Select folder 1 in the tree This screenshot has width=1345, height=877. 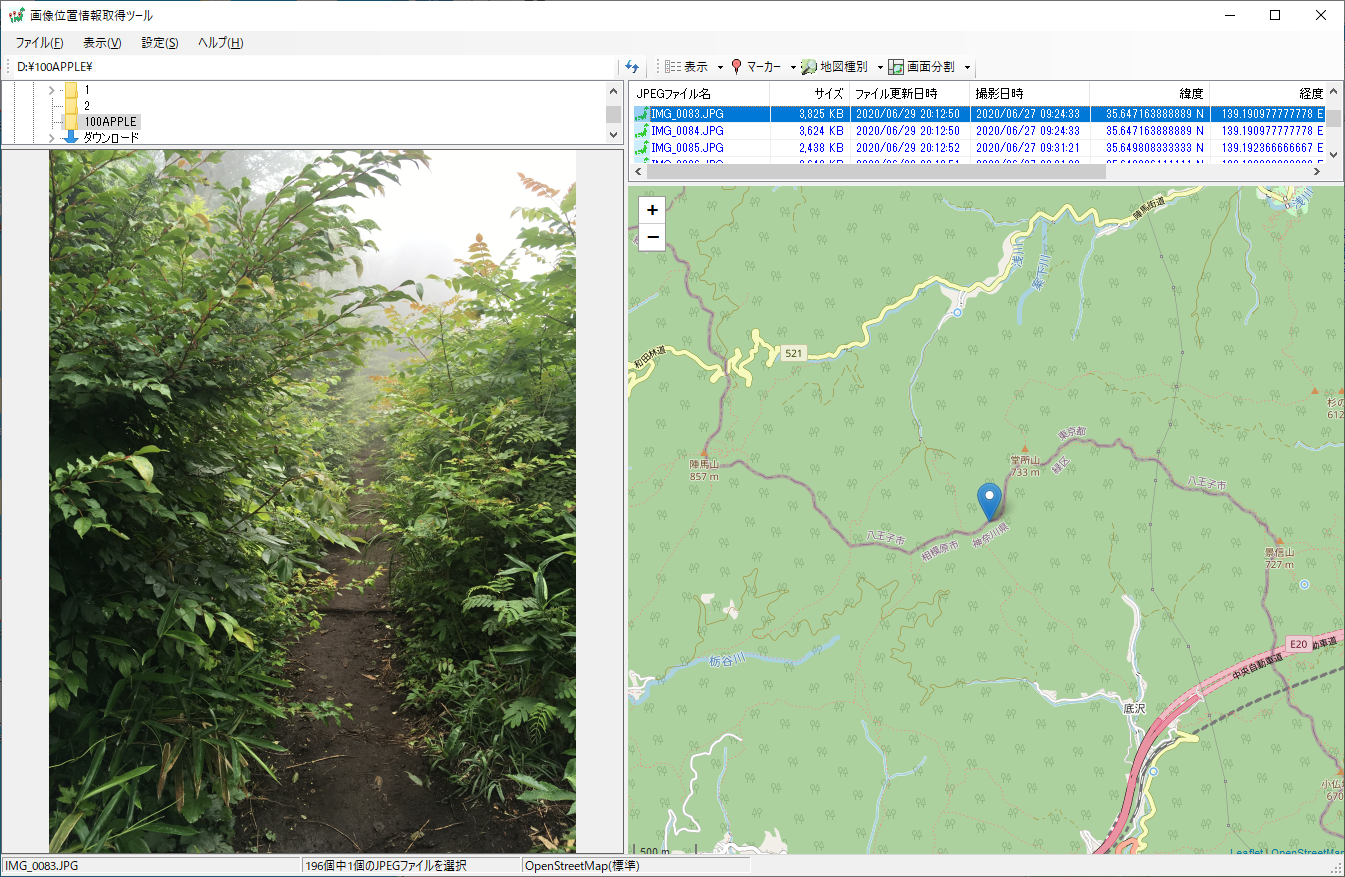(x=87, y=90)
